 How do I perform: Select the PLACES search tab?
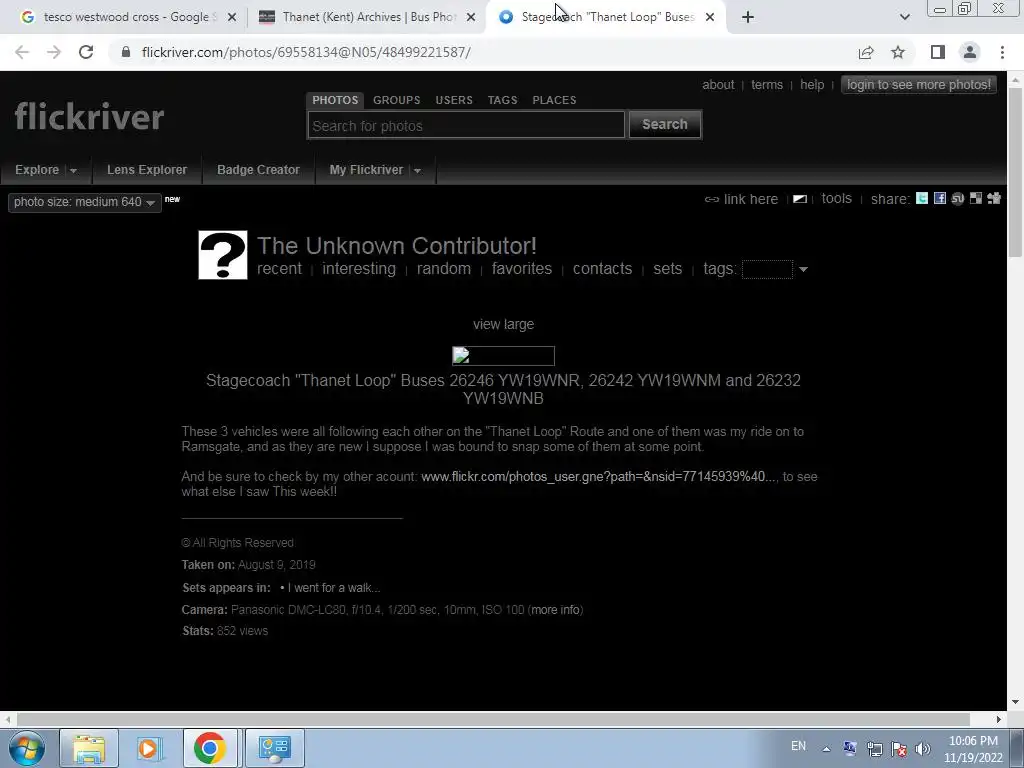click(554, 100)
